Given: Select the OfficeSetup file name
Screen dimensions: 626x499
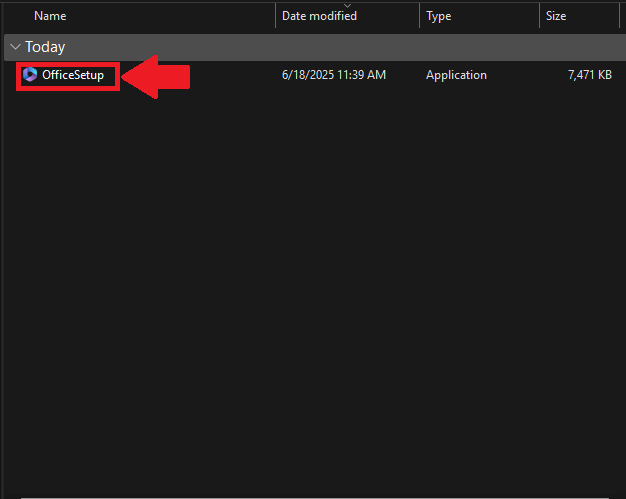Looking at the screenshot, I should [73, 75].
